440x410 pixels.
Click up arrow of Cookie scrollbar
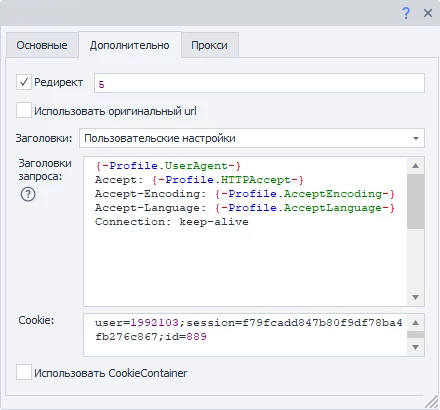pos(416,322)
